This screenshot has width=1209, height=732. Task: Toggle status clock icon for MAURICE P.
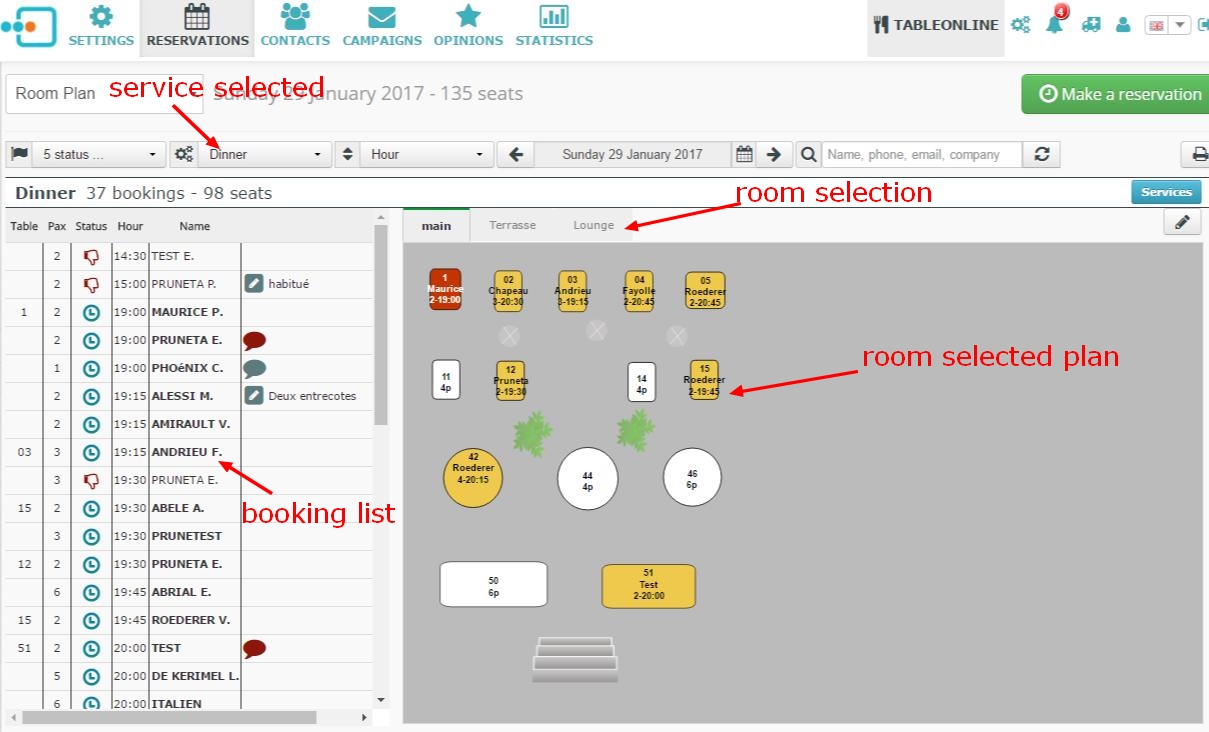[x=91, y=312]
